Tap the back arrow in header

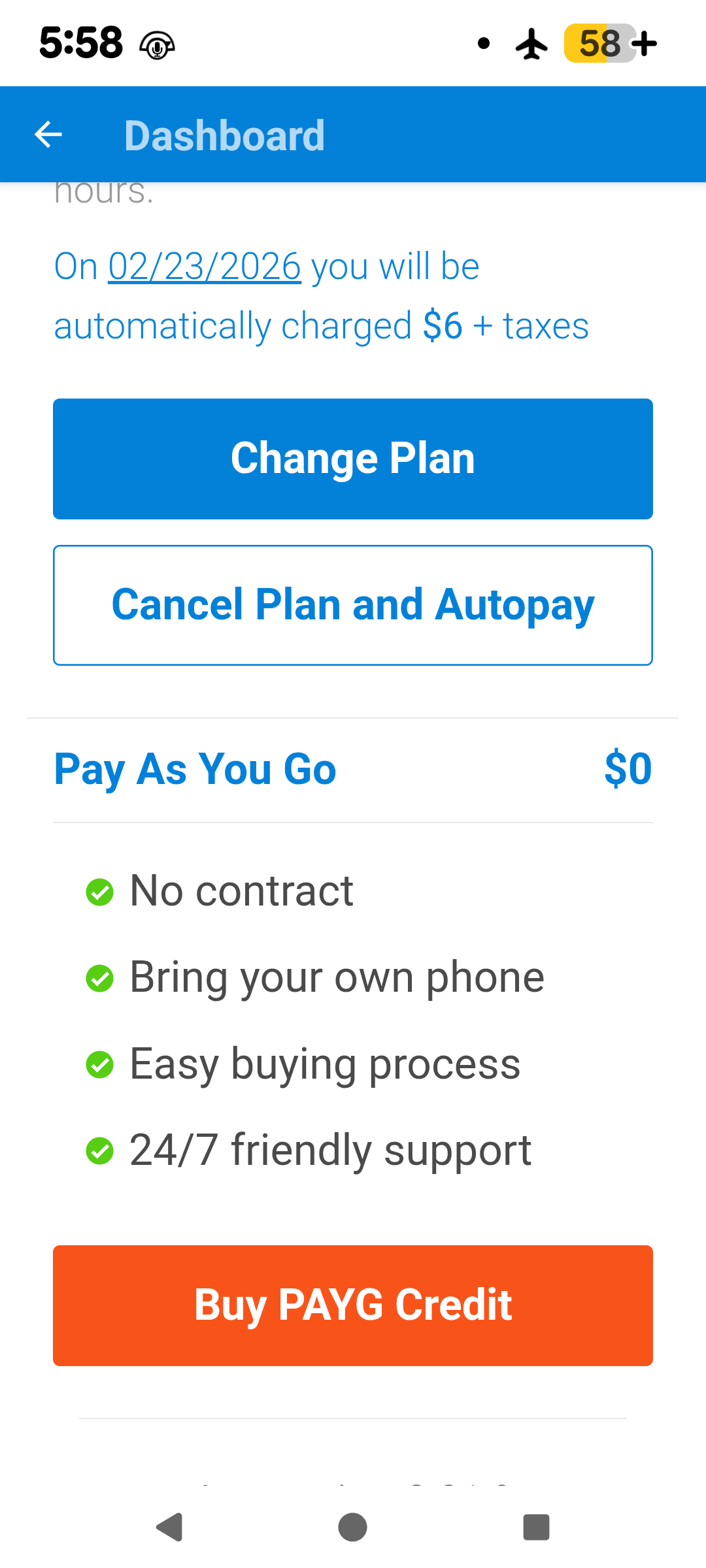pyautogui.click(x=48, y=135)
